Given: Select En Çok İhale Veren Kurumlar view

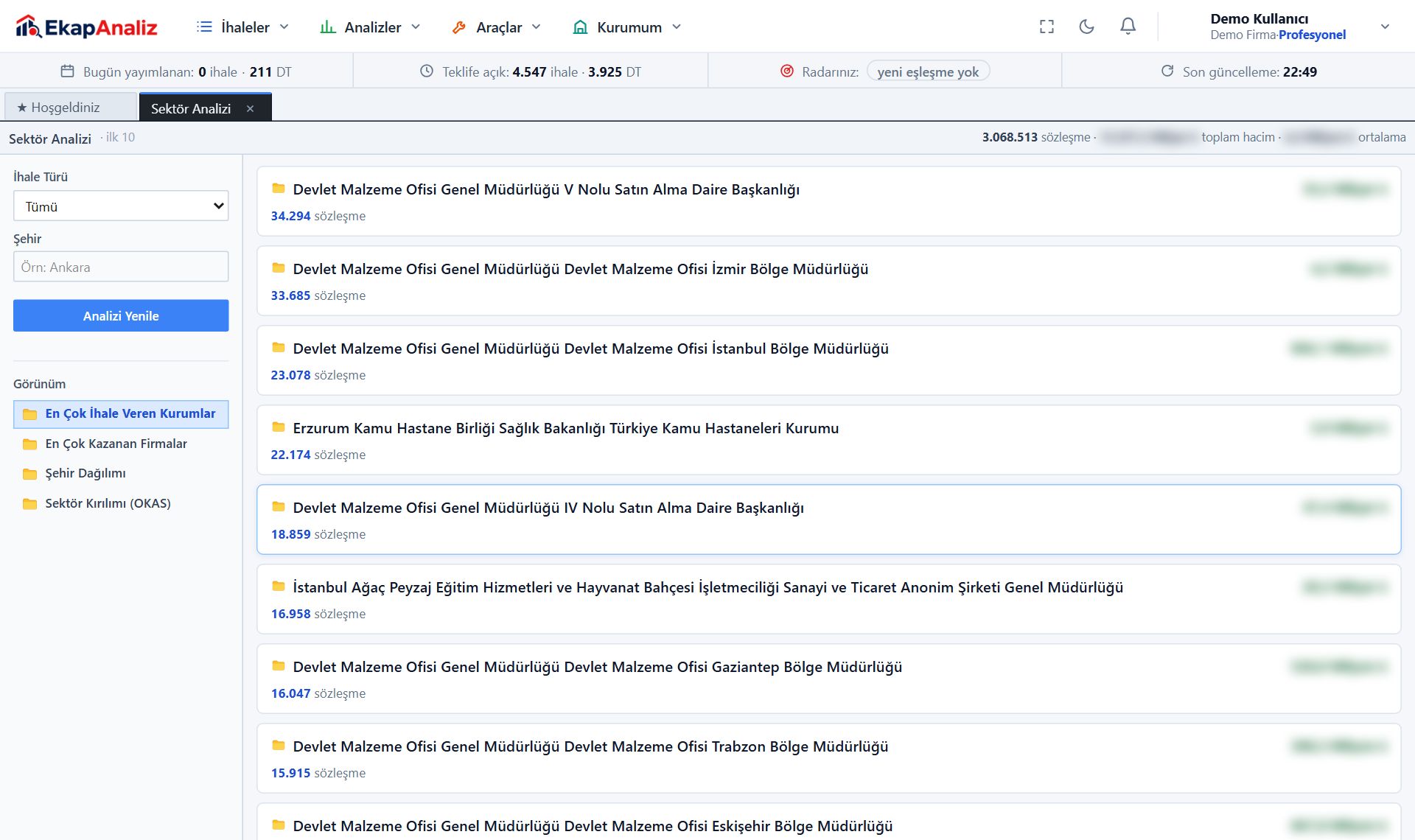Looking at the screenshot, I should click(121, 414).
